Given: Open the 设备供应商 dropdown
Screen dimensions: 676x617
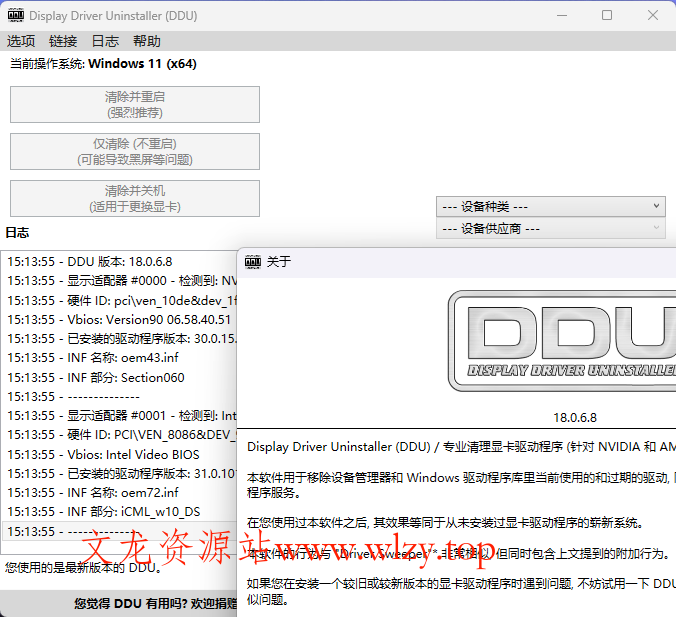Looking at the screenshot, I should (x=551, y=229).
